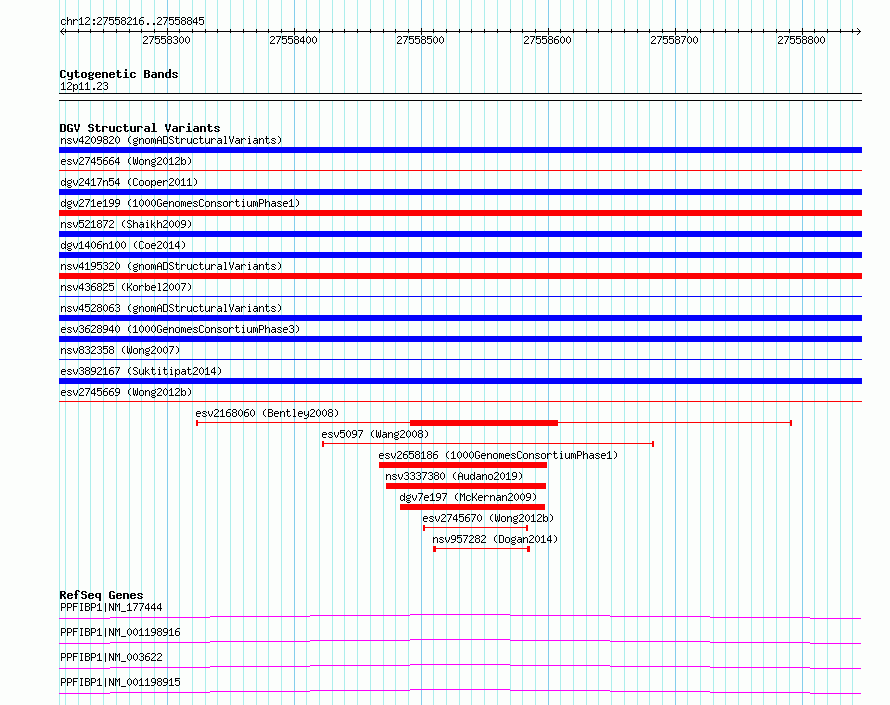Click PPFIBP1|NM_003622 transcript label

(x=111, y=657)
